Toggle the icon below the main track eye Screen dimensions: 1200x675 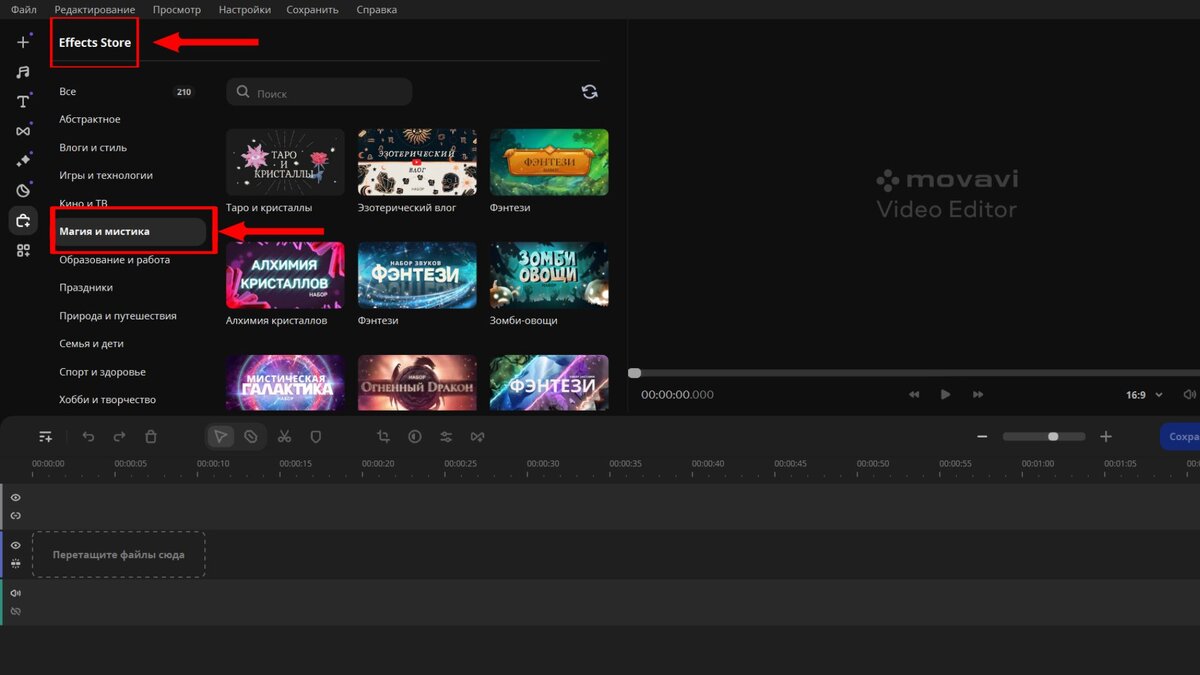15,563
